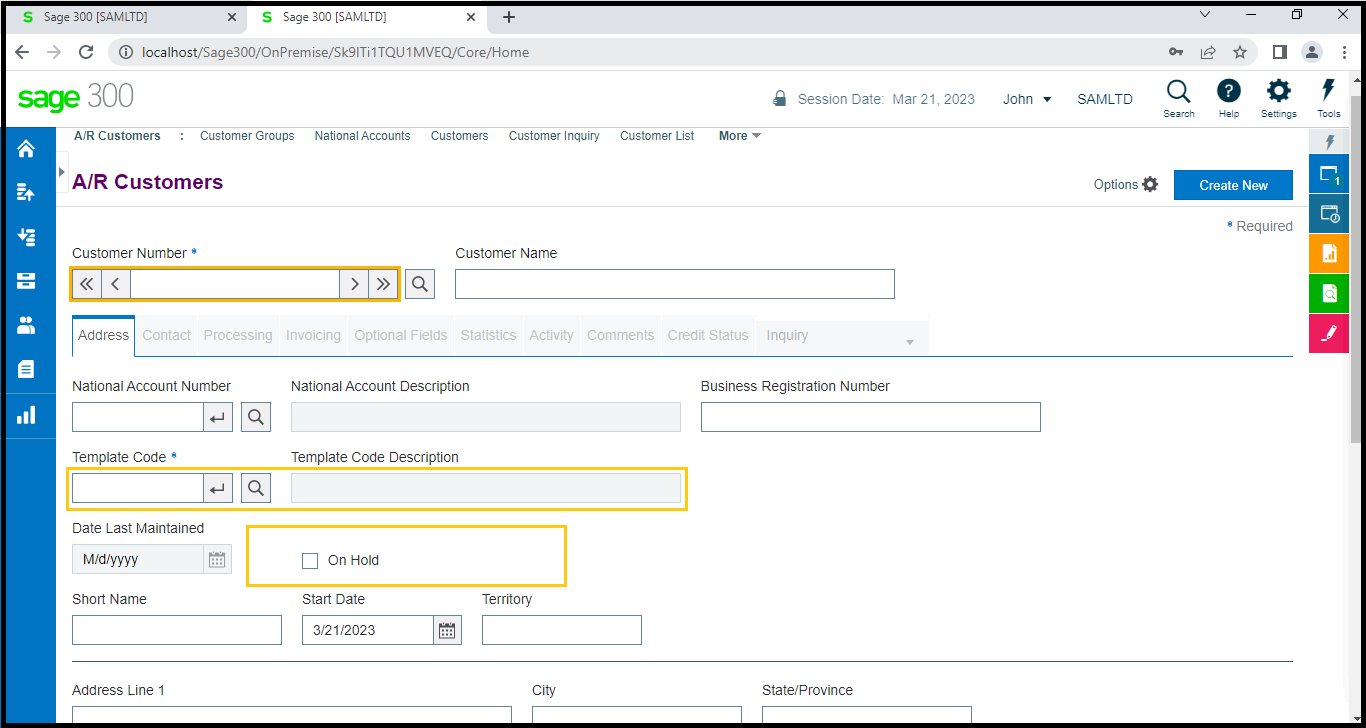Switch to the Address tab
Screen dimensions: 1366x728
pos(103,336)
